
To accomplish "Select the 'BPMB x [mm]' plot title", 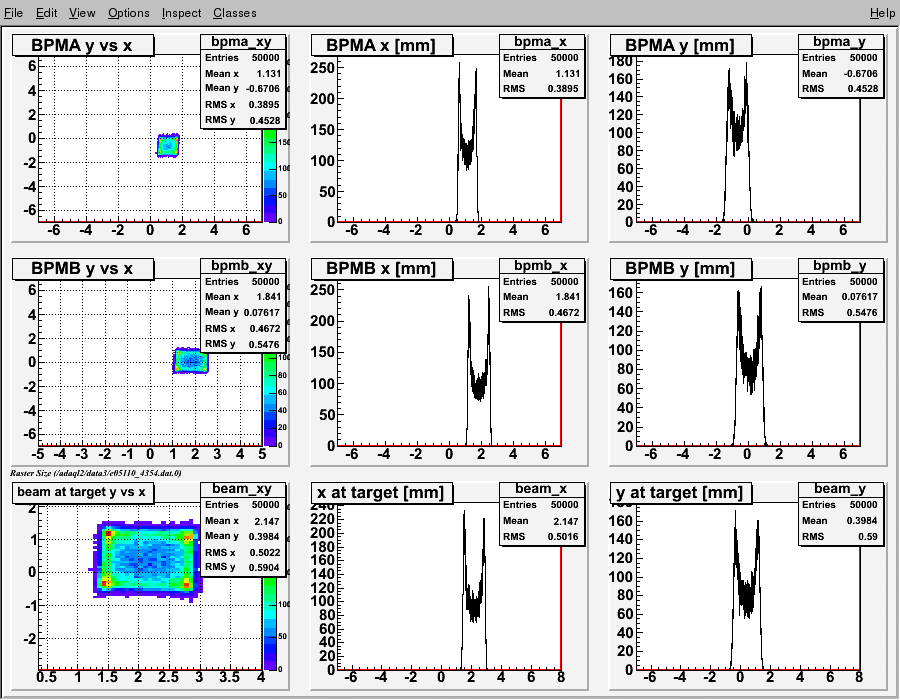I will 382,269.
